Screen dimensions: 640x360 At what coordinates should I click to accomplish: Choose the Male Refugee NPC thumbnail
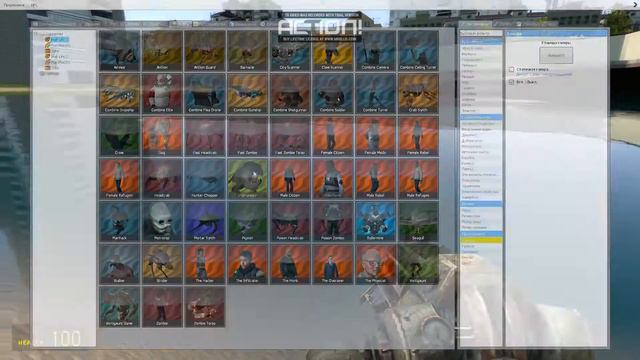(x=418, y=179)
